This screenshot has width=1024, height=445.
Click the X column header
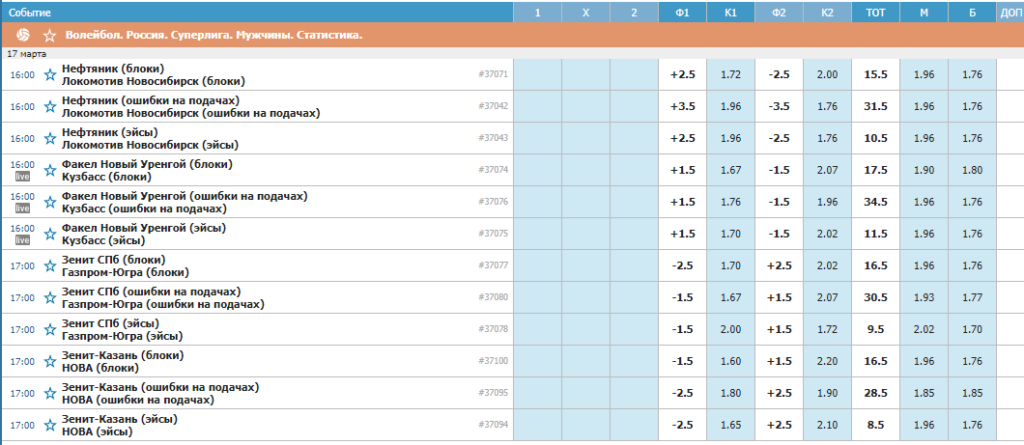point(586,12)
